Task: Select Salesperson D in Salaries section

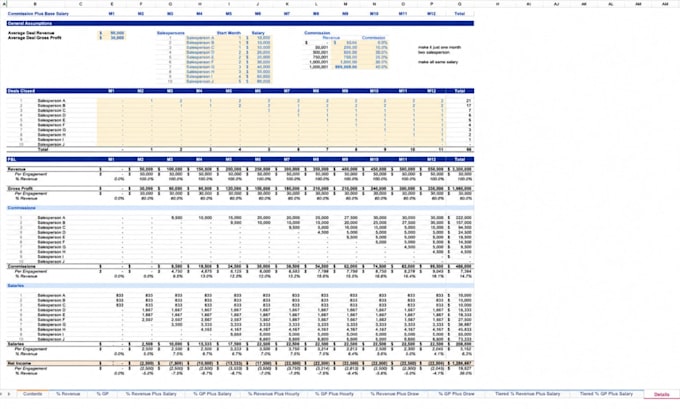Action: pyautogui.click(x=51, y=310)
